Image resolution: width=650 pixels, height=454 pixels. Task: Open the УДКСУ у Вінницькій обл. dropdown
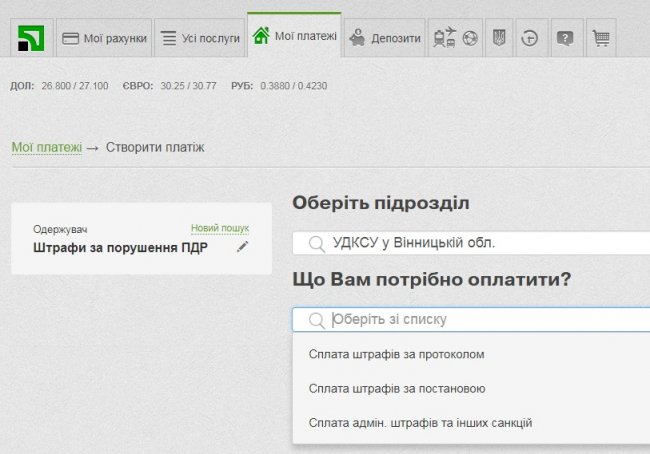[470, 242]
